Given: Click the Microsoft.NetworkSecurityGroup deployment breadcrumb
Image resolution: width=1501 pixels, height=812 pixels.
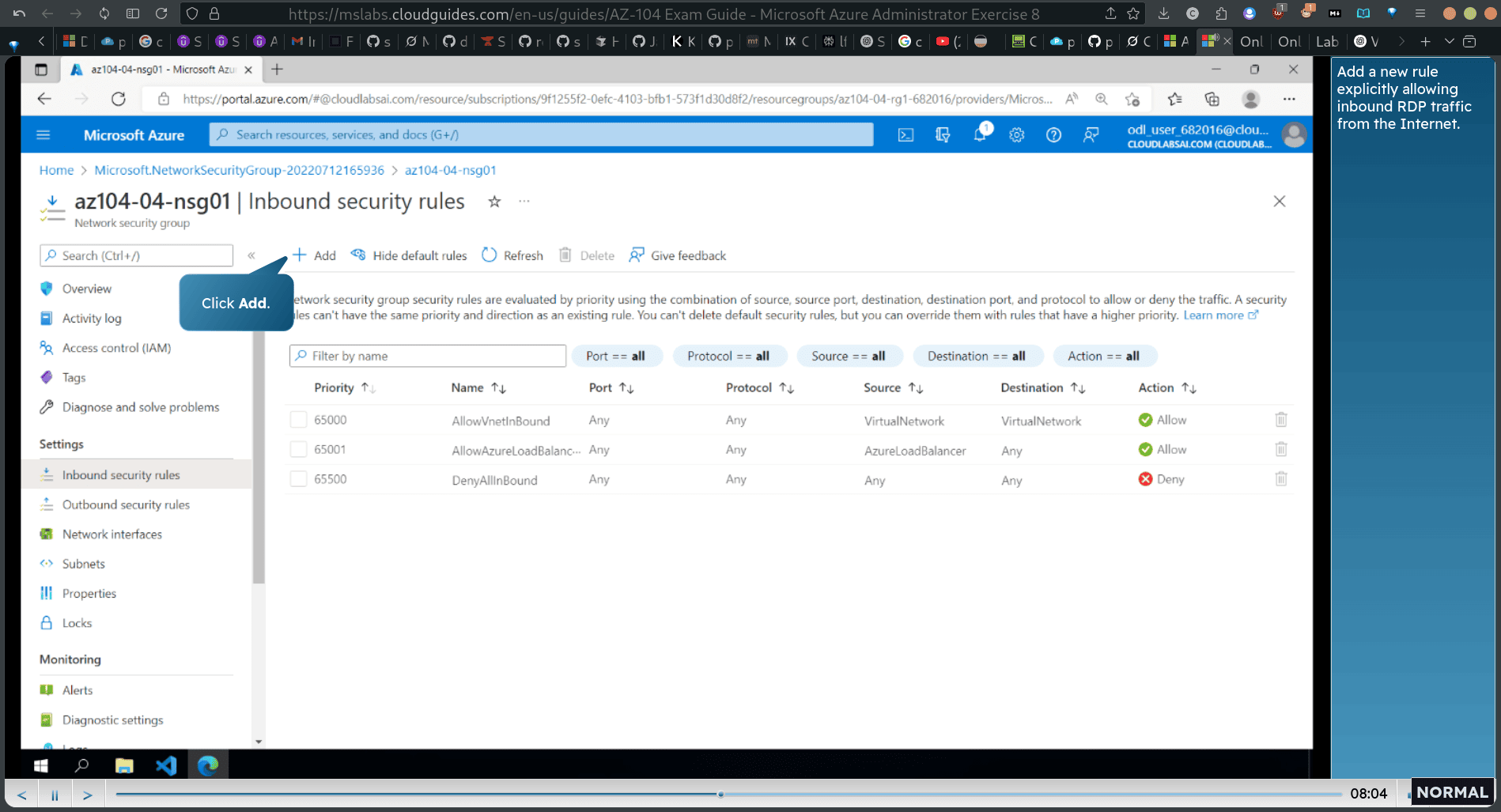Looking at the screenshot, I should [239, 170].
